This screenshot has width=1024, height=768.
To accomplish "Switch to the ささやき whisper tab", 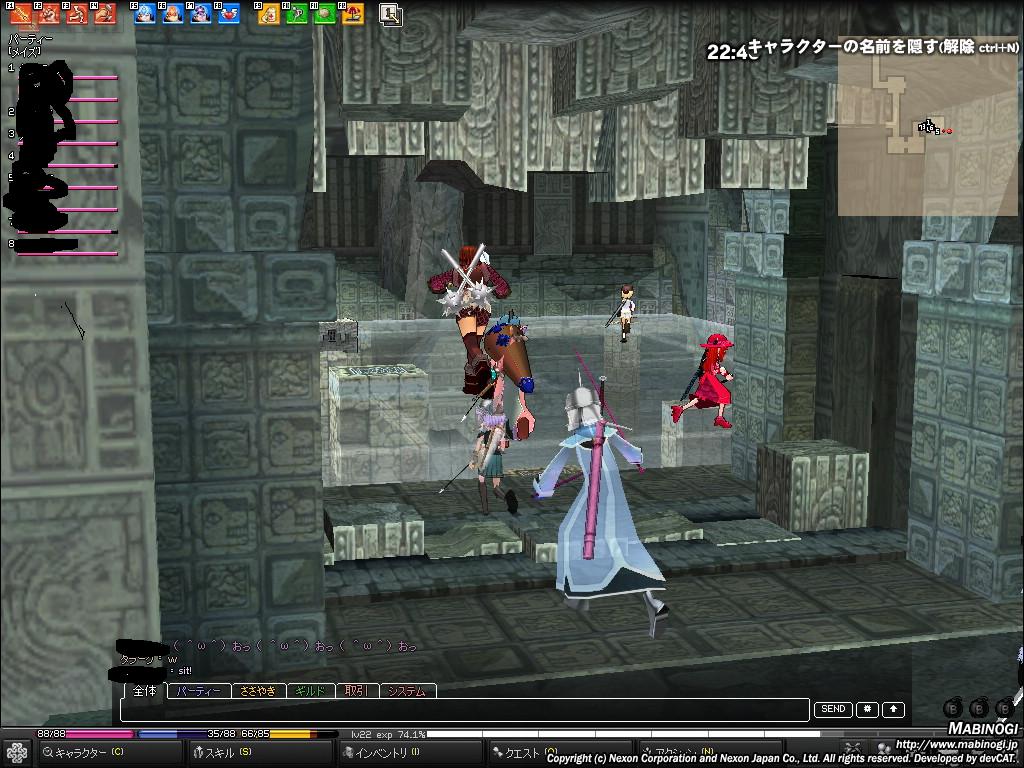I will click(x=259, y=691).
